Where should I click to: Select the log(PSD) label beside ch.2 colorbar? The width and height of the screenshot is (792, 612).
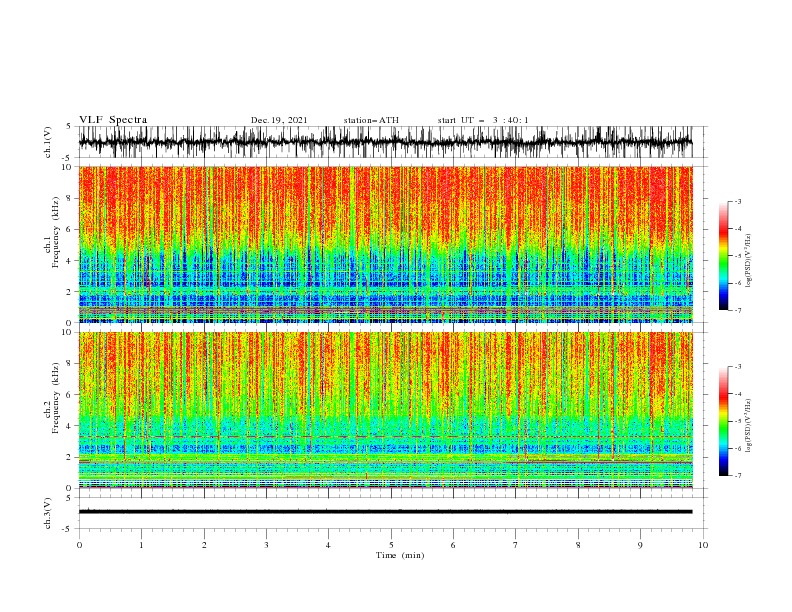tap(748, 426)
